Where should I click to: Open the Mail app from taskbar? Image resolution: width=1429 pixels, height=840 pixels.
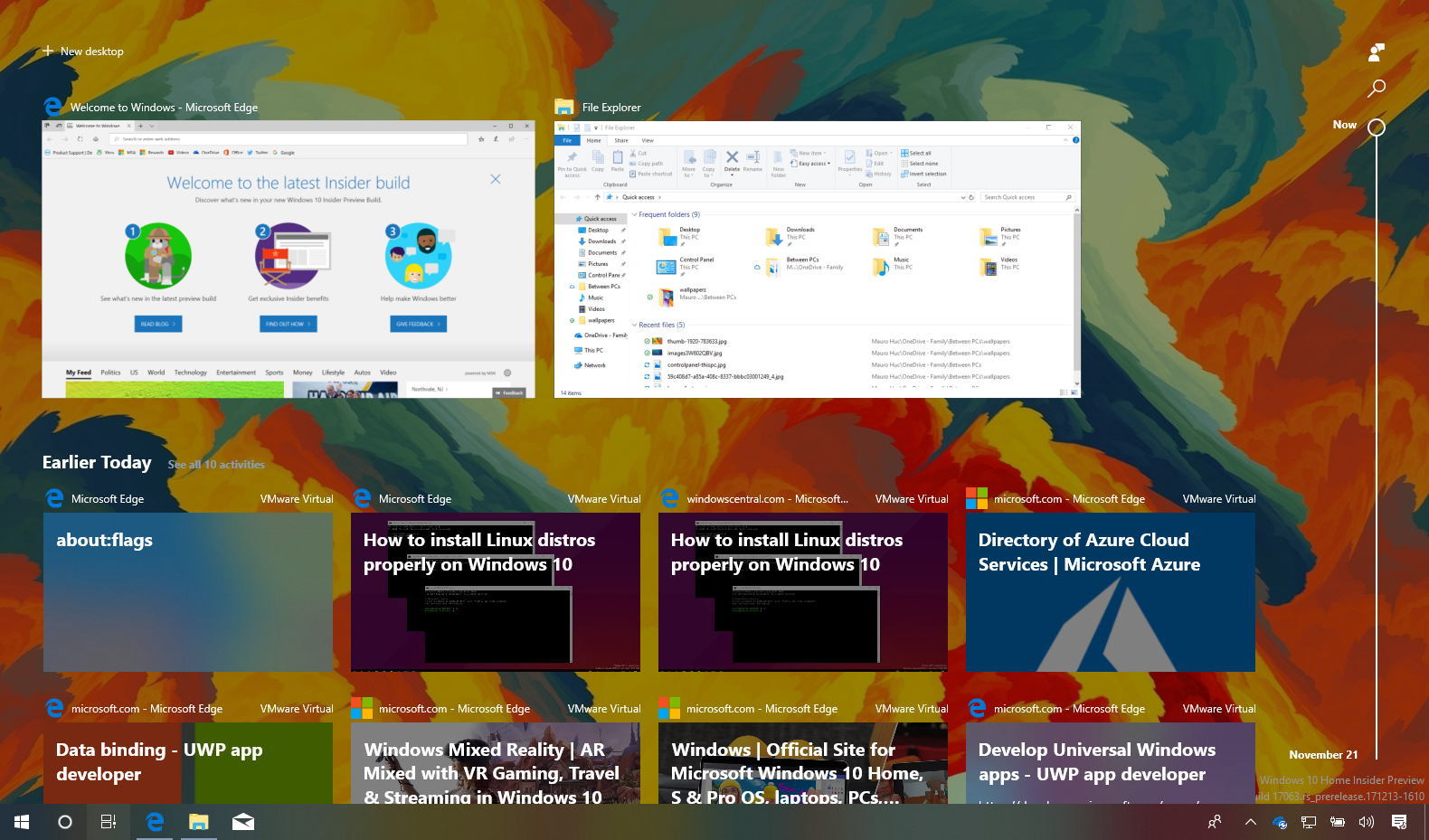[243, 822]
